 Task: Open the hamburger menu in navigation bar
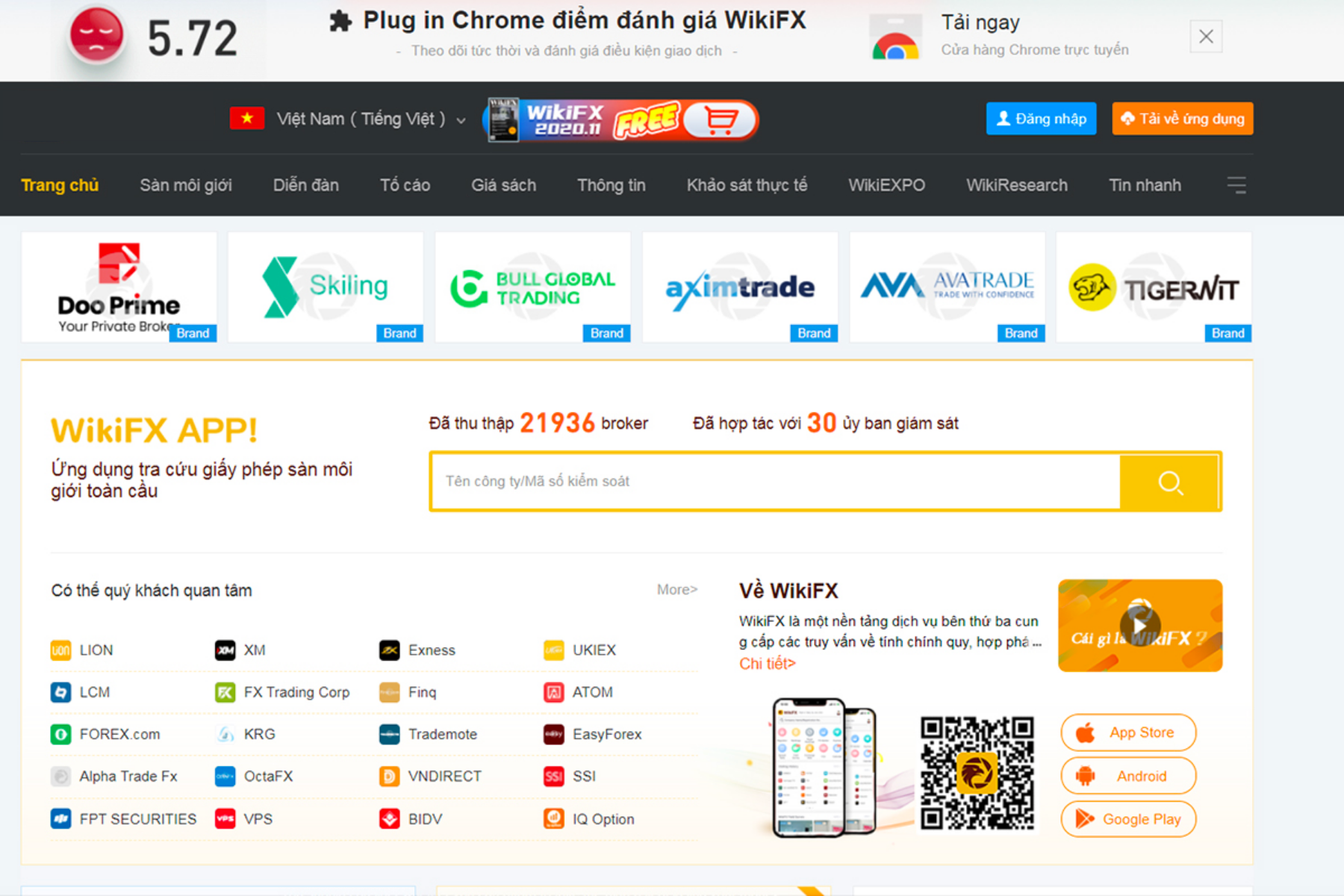(1236, 185)
